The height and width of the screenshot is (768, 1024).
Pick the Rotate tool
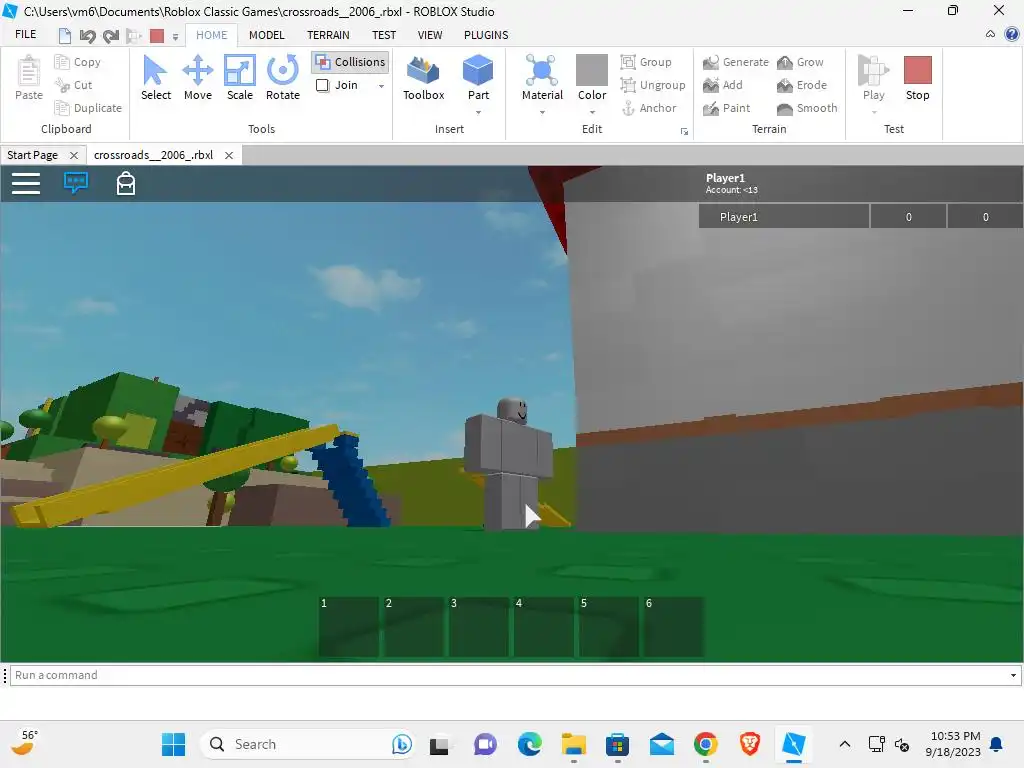[283, 78]
